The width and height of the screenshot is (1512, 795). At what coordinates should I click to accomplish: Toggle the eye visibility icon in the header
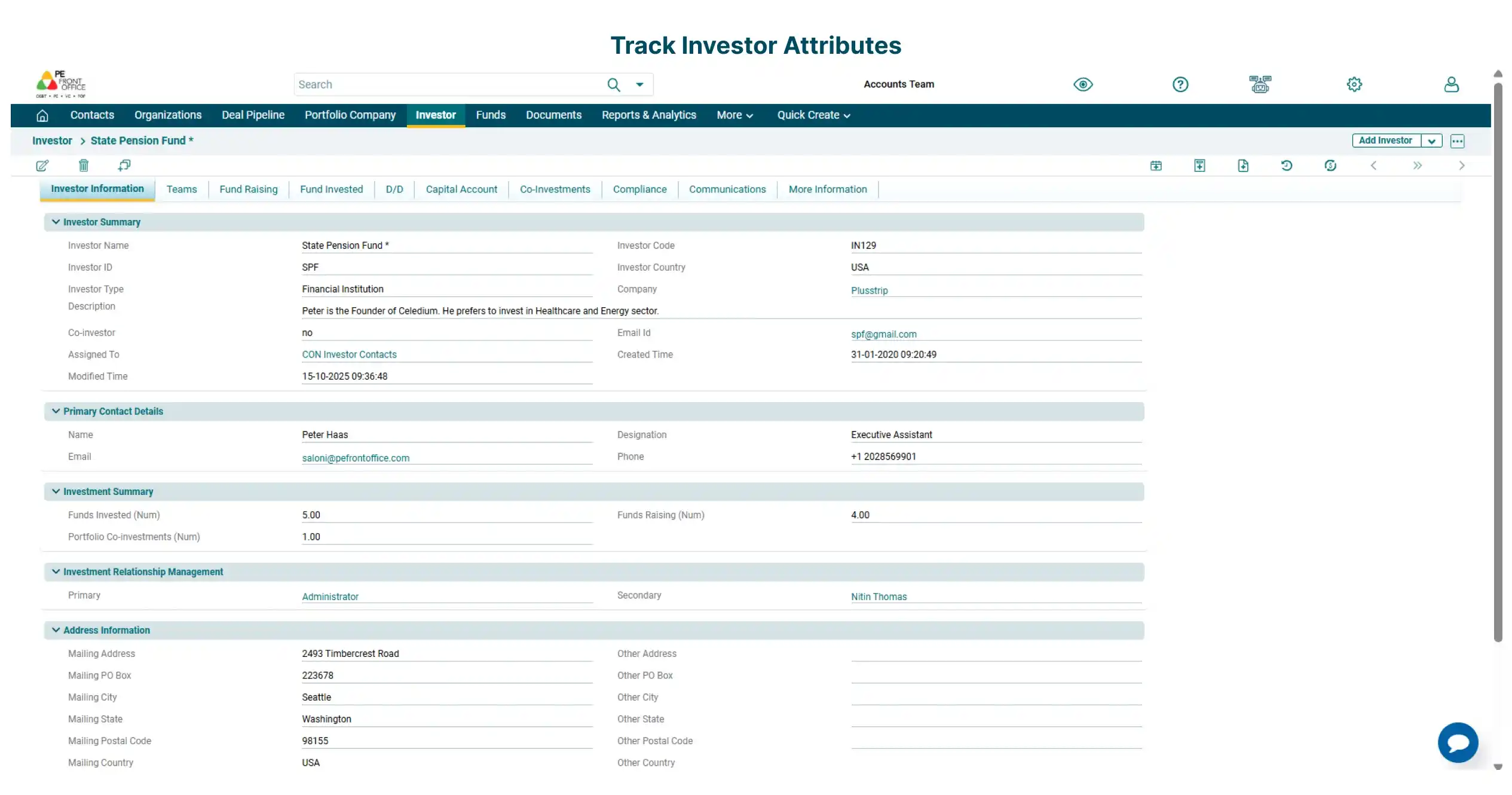pyautogui.click(x=1083, y=84)
